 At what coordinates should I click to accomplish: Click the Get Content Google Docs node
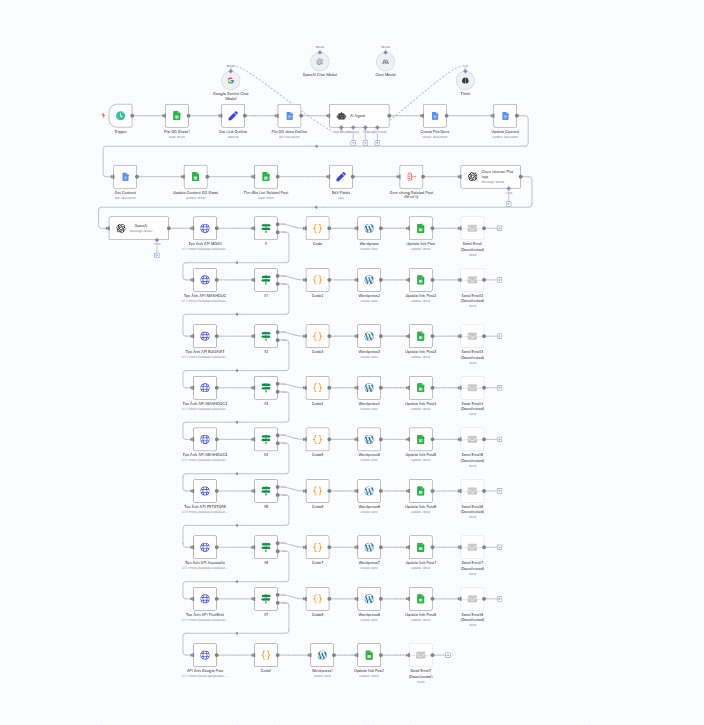[125, 177]
